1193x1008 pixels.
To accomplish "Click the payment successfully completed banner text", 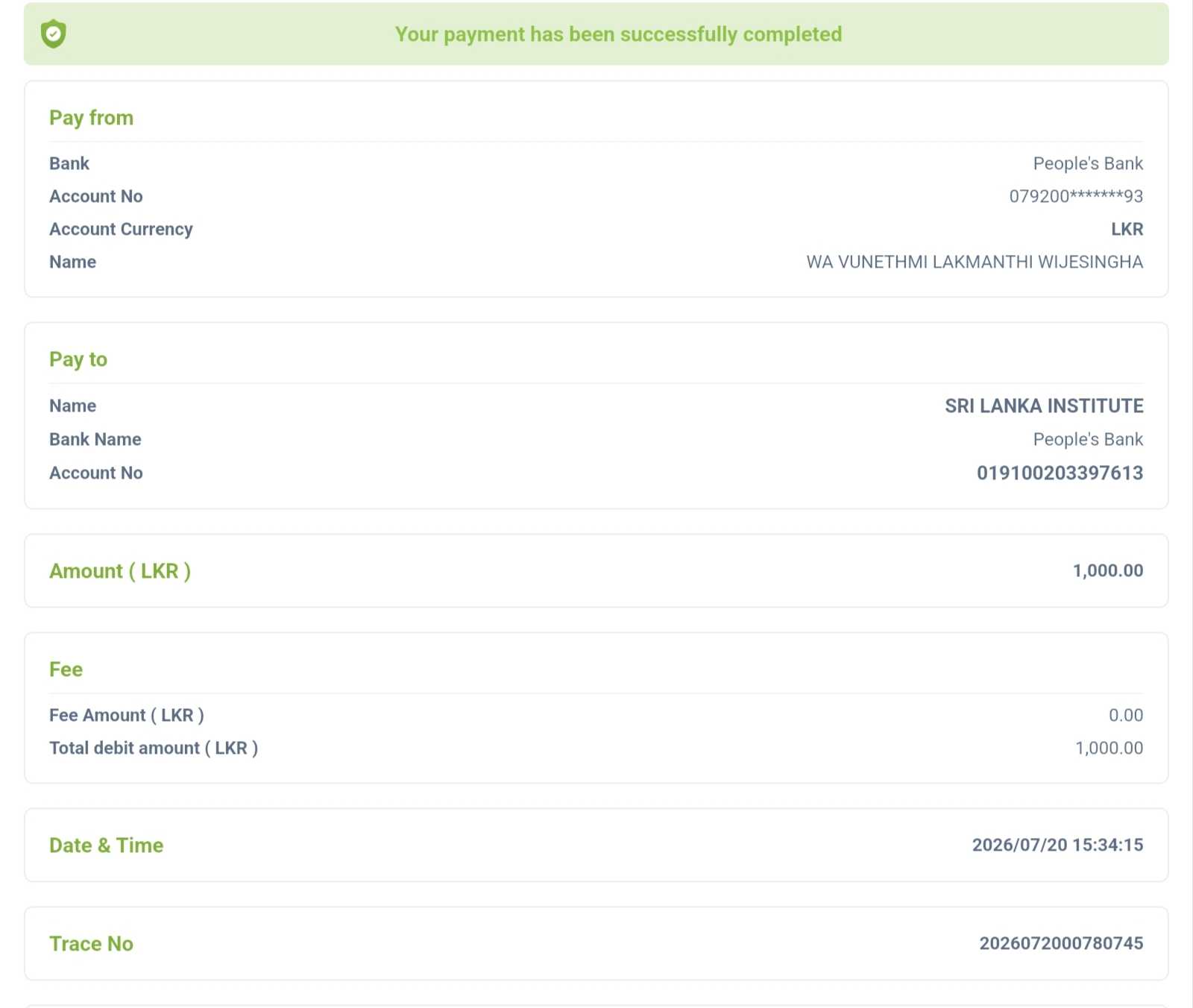I will (x=618, y=34).
